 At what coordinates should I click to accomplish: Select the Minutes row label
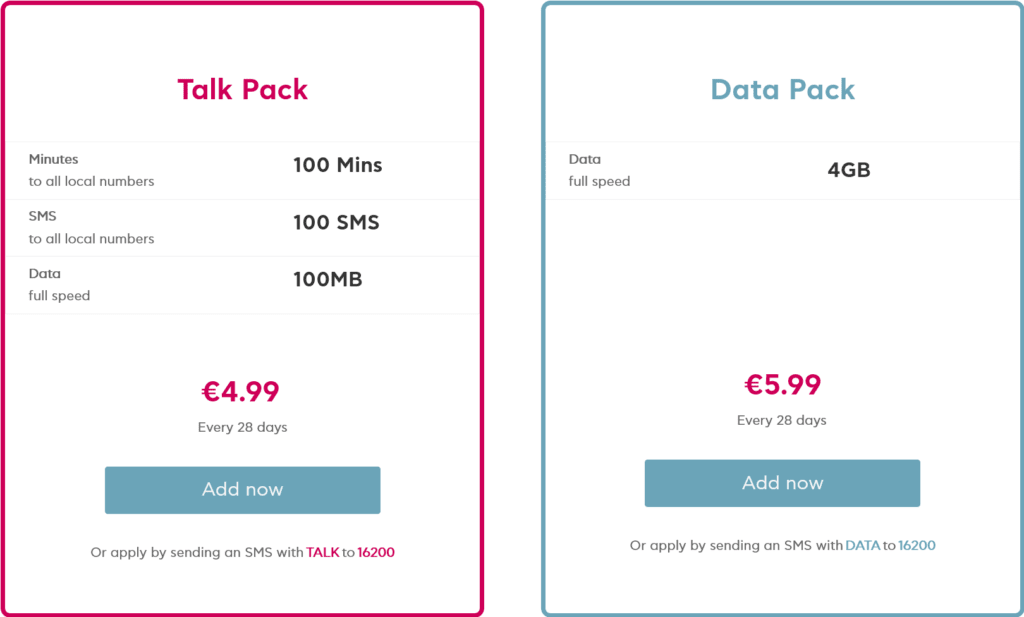(x=53, y=159)
